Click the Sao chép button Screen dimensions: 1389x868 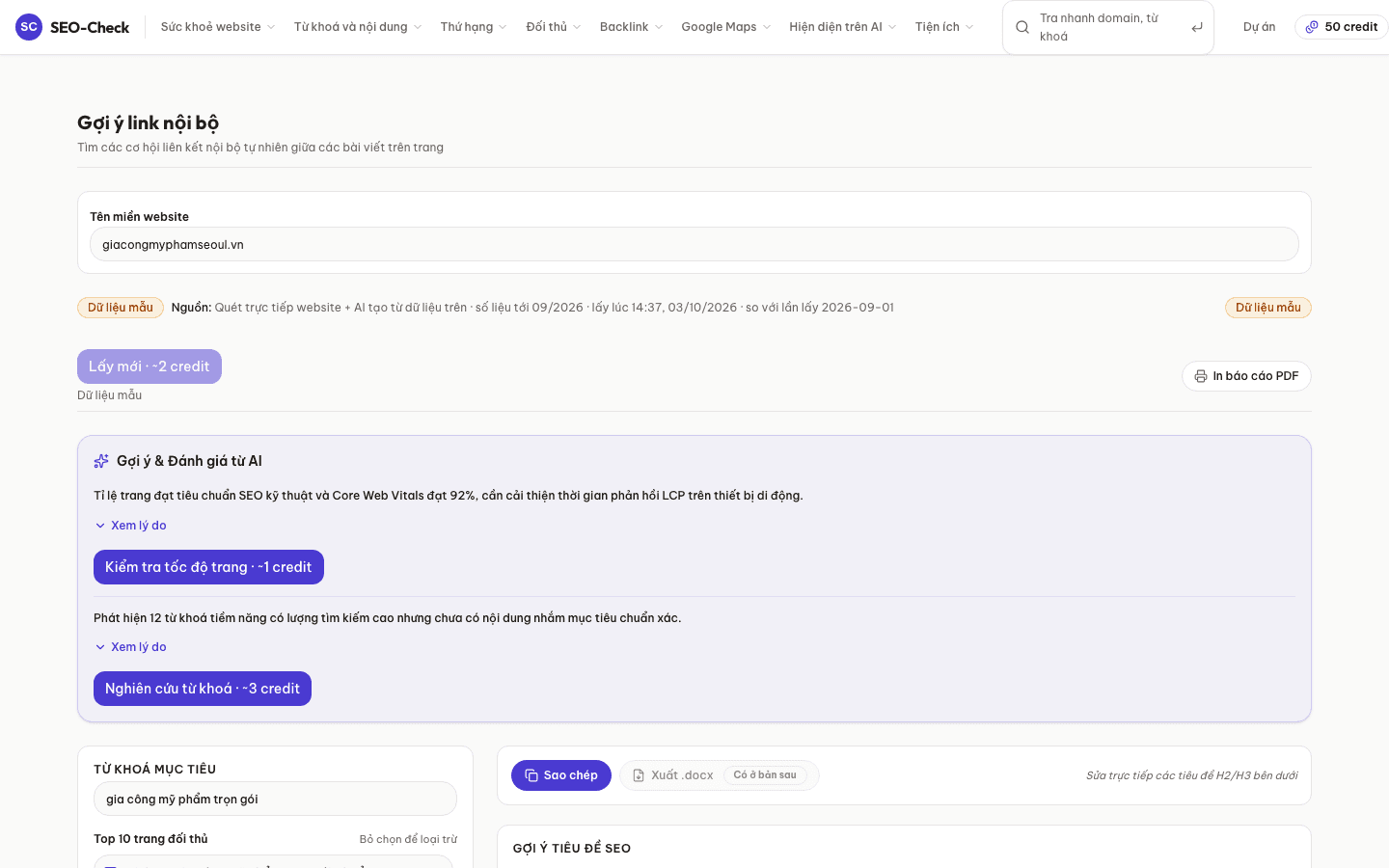(x=561, y=775)
